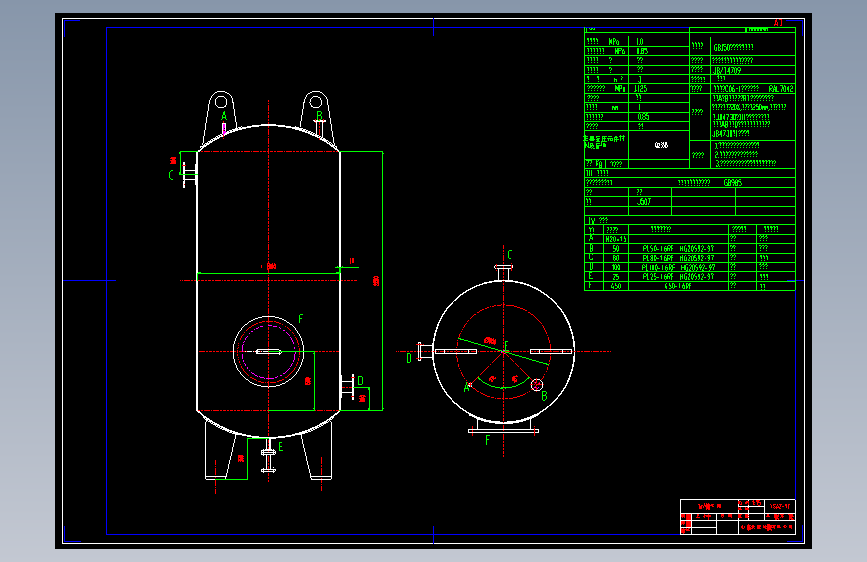Select the '450-16RF' manhole entry in row F
867x562 pixels.
click(678, 286)
